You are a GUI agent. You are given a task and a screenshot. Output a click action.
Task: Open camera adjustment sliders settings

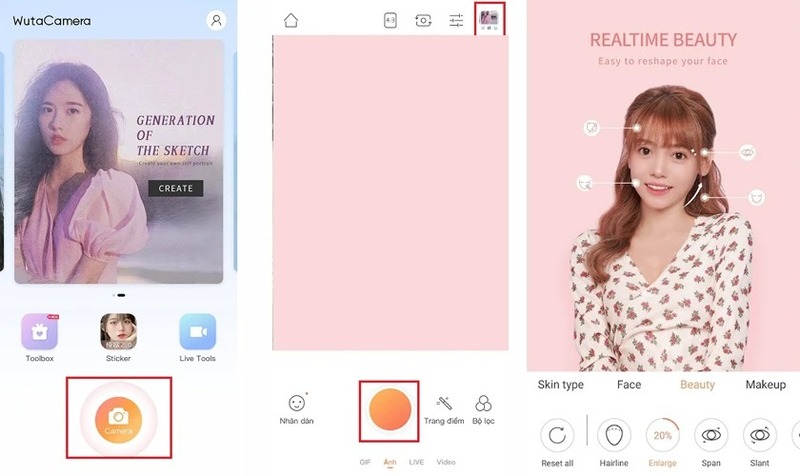(x=456, y=20)
